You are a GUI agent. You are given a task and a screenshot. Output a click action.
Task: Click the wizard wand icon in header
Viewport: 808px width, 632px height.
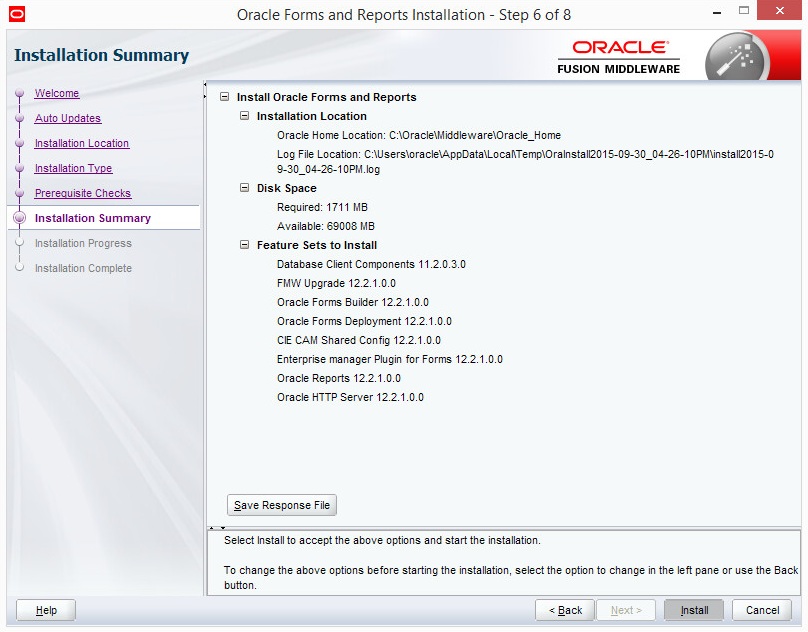(x=736, y=58)
